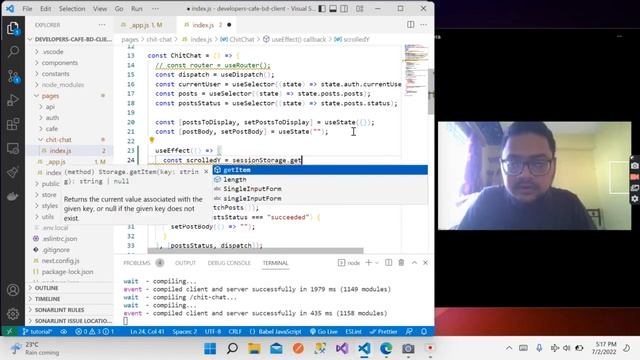This screenshot has height=360, width=640.
Task: Click the lightbulb code action icon
Action: click(x=152, y=140)
